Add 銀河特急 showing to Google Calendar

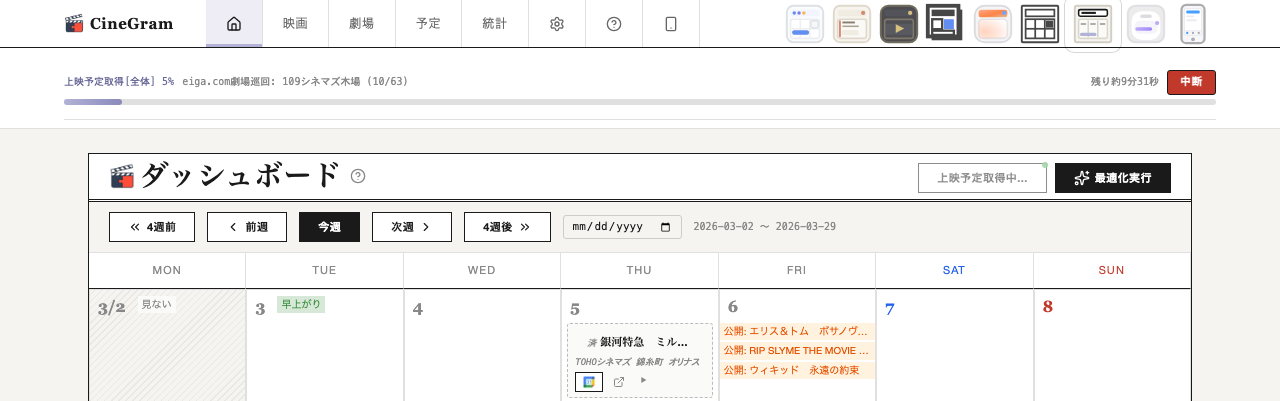(589, 382)
